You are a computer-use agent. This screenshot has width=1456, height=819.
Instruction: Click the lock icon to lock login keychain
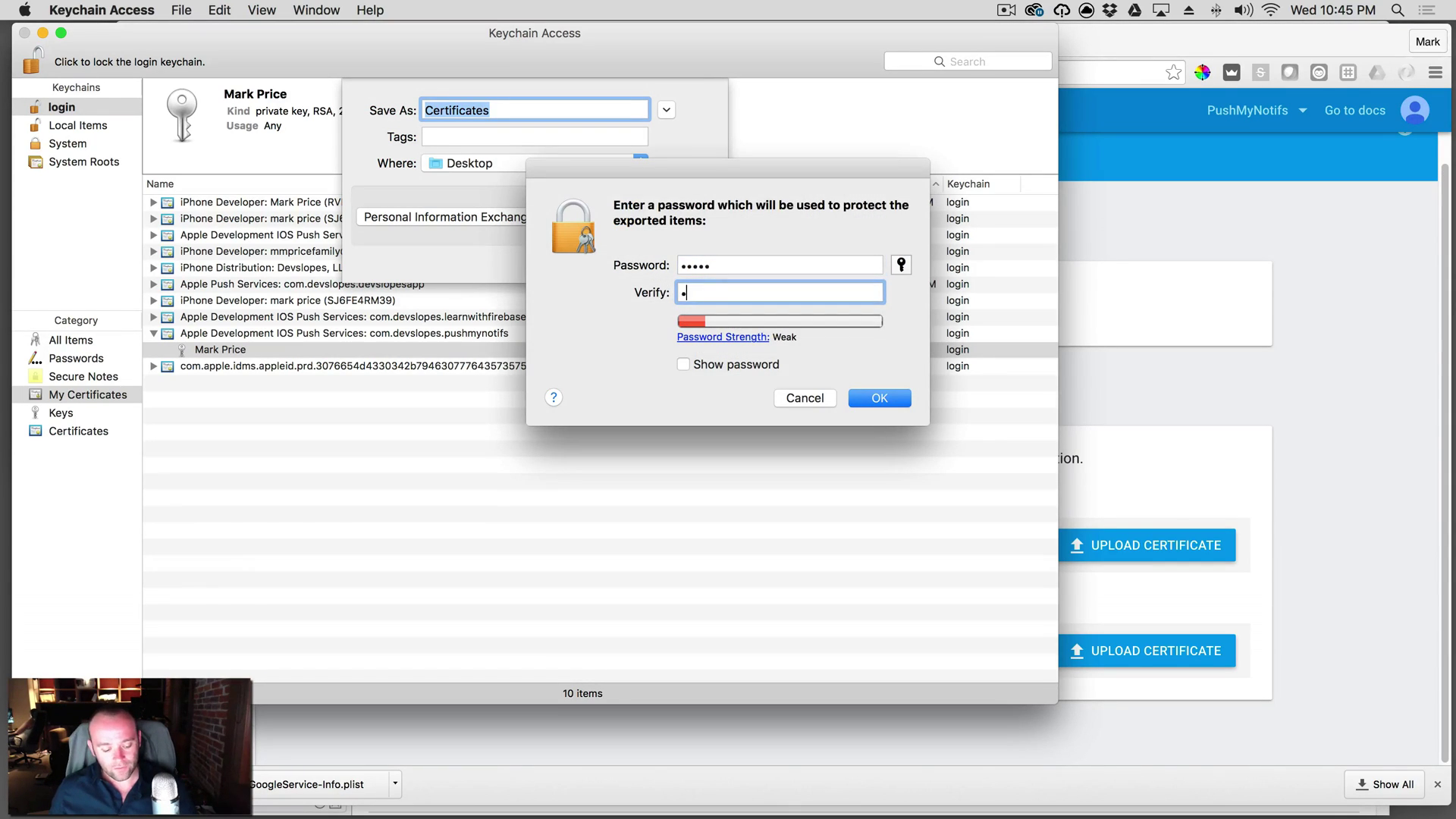tap(33, 61)
